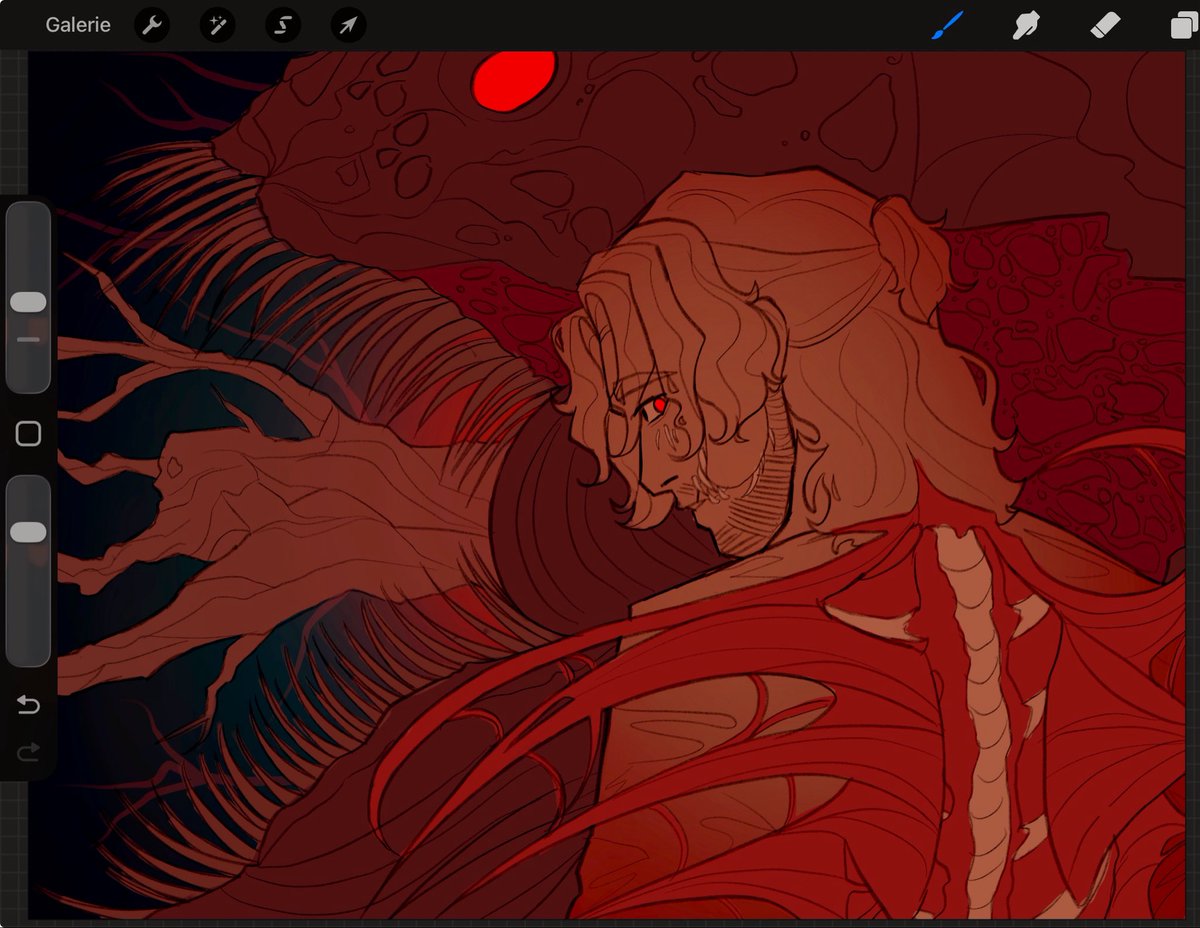
Task: Redo with the greyed redo arrow
Action: point(28,752)
